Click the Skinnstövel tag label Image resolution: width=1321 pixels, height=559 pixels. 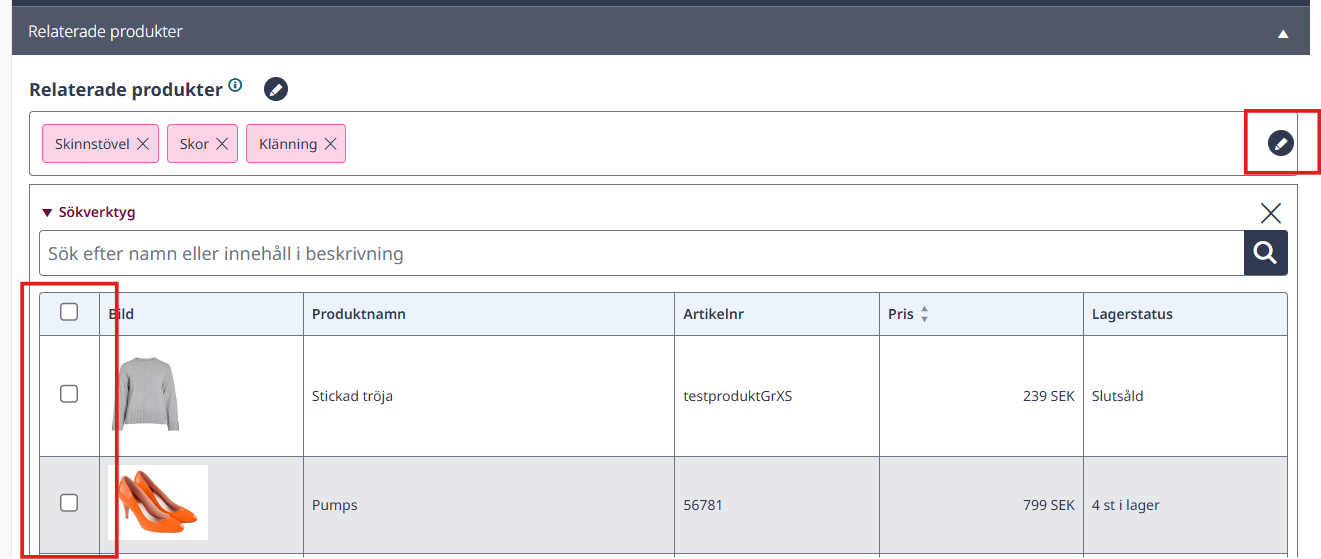point(93,144)
